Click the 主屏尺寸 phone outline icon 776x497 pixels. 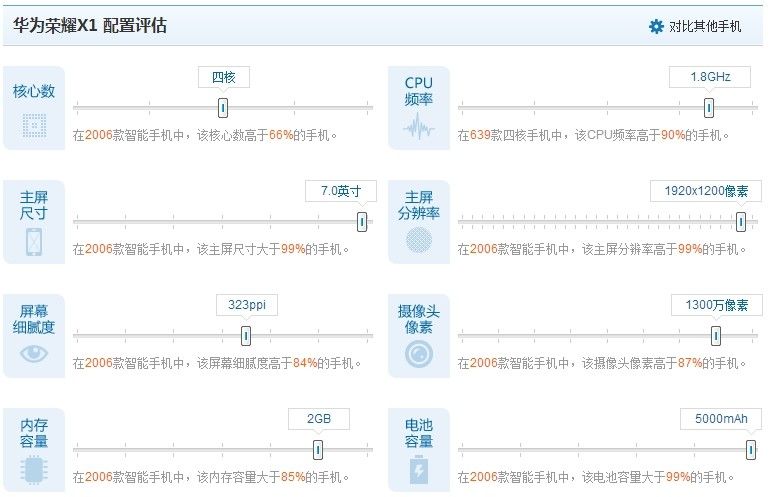coord(34,242)
